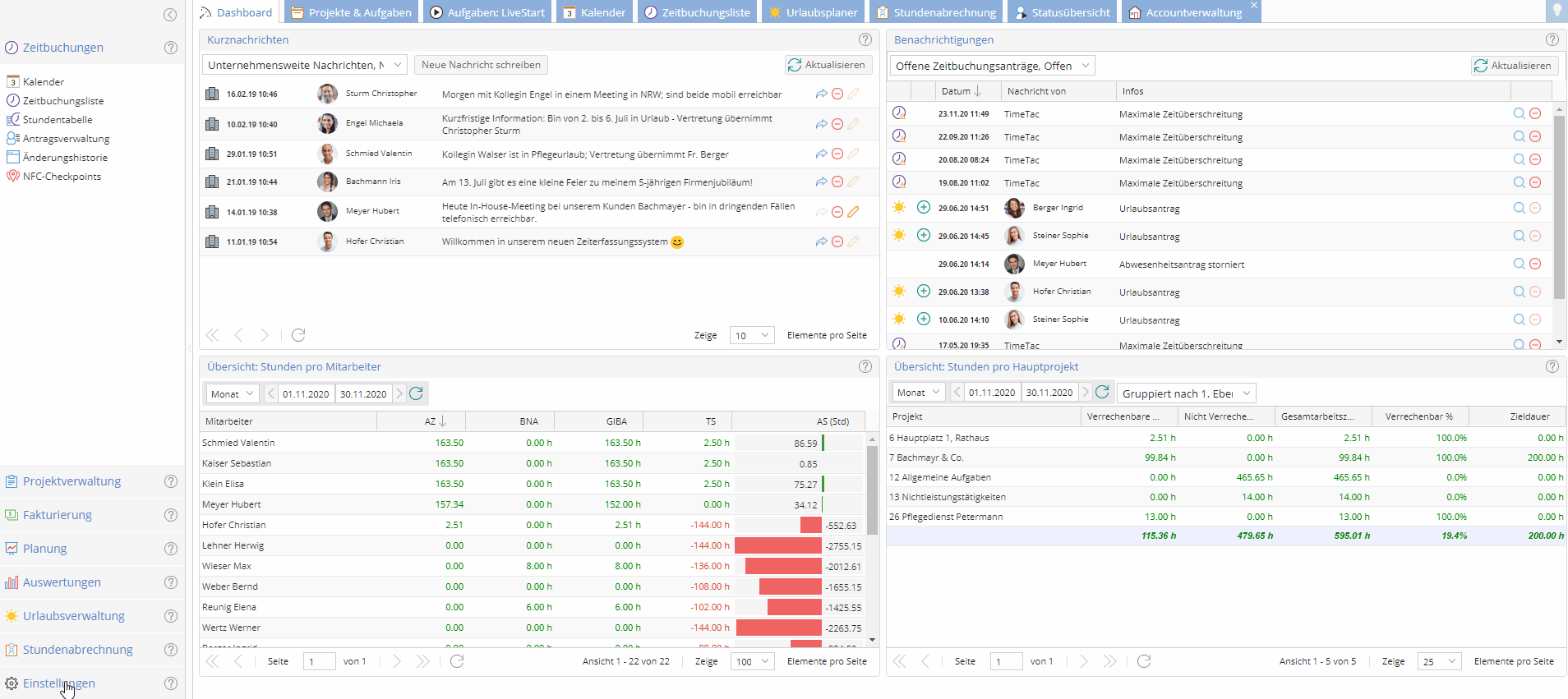Image resolution: width=1568 pixels, height=699 pixels.
Task: Open the Stundenabrechnung tab
Action: pyautogui.click(x=937, y=12)
